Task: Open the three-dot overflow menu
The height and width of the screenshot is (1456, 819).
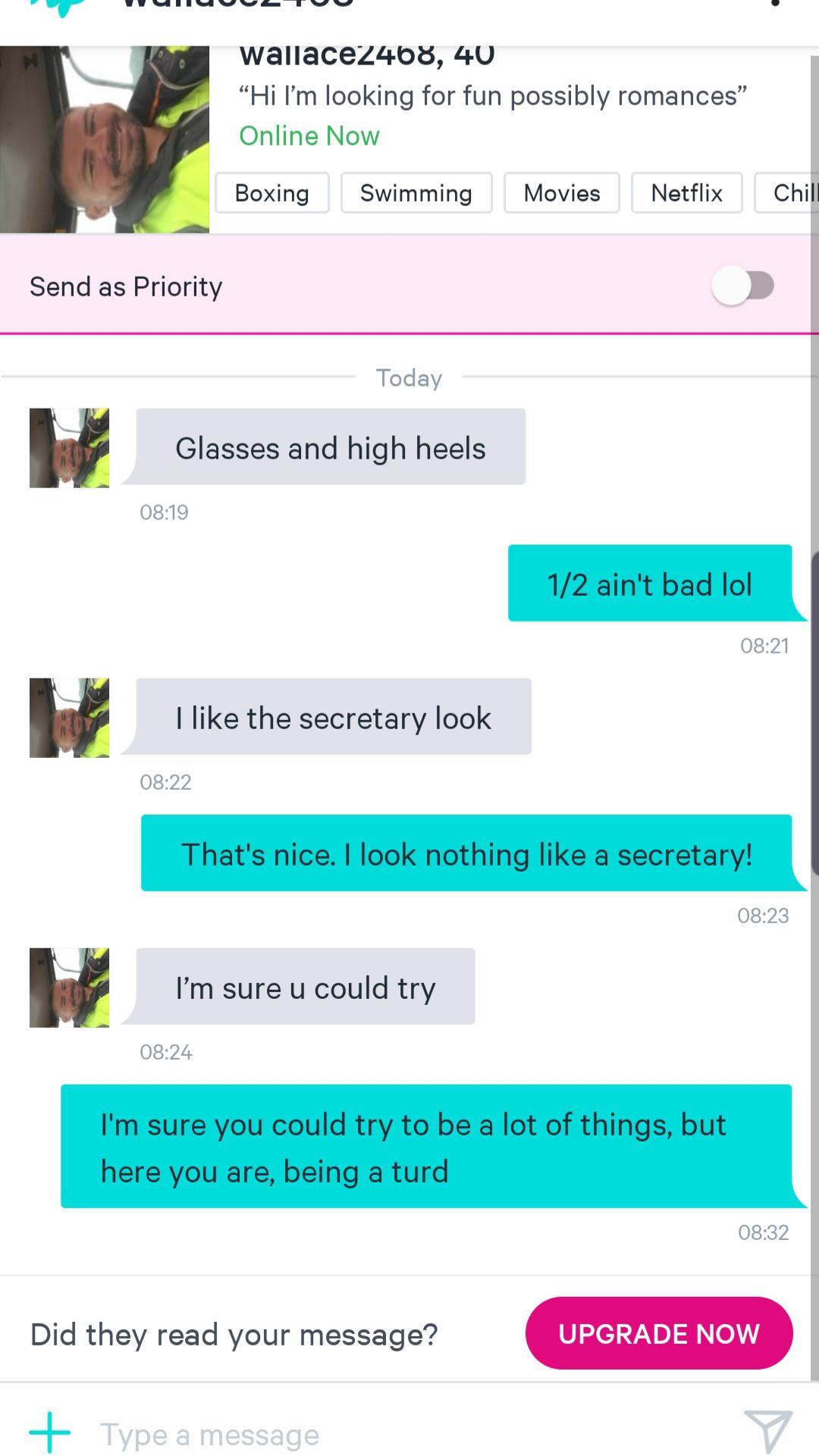Action: [x=774, y=4]
